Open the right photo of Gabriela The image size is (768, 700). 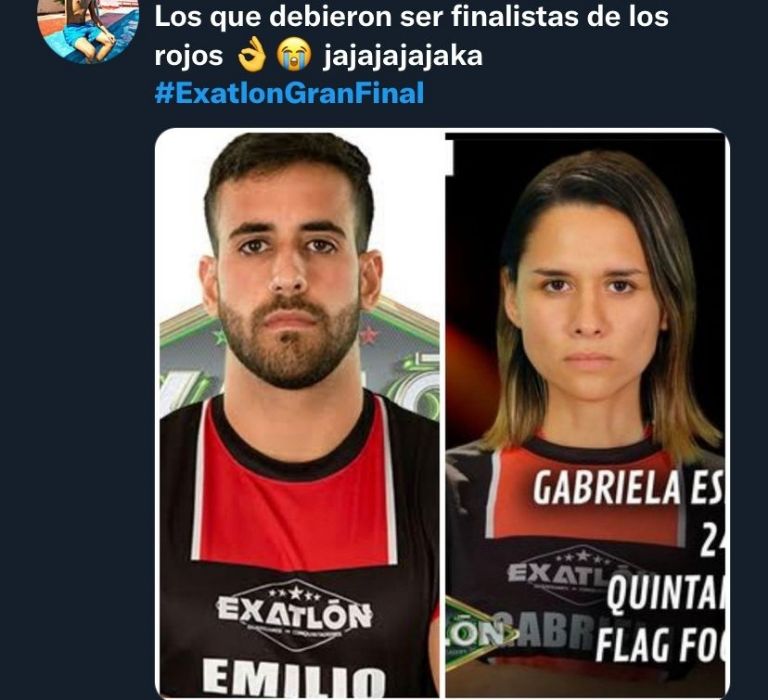(x=585, y=414)
